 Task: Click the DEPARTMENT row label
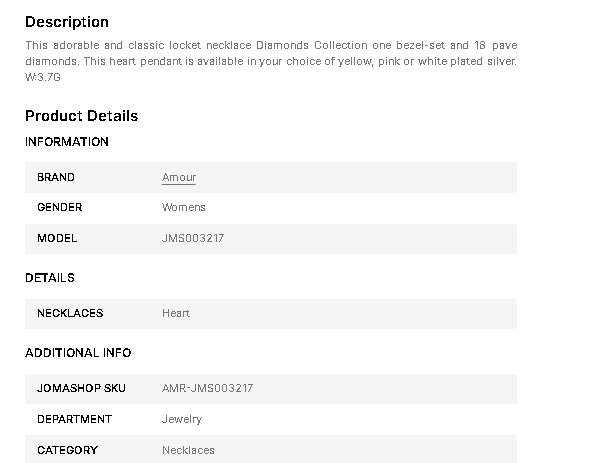click(74, 419)
